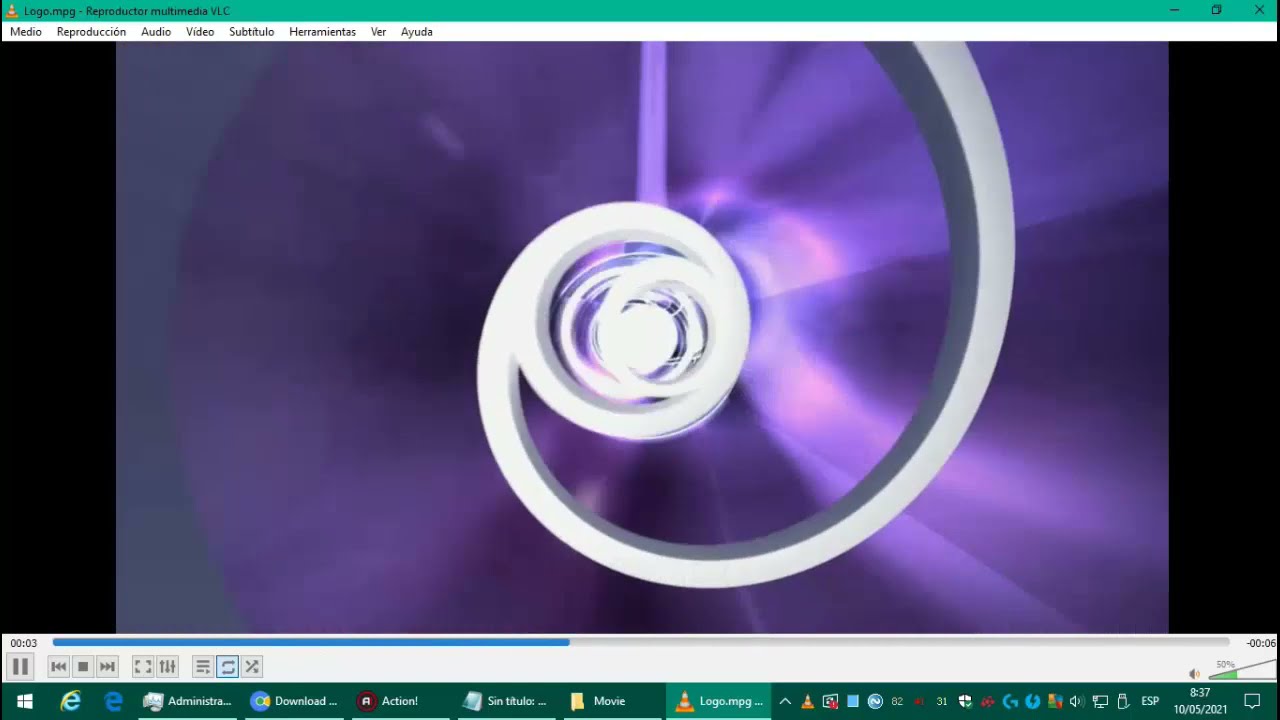This screenshot has width=1280, height=720.
Task: Switch to the Administra... taskbar window
Action: [x=188, y=701]
